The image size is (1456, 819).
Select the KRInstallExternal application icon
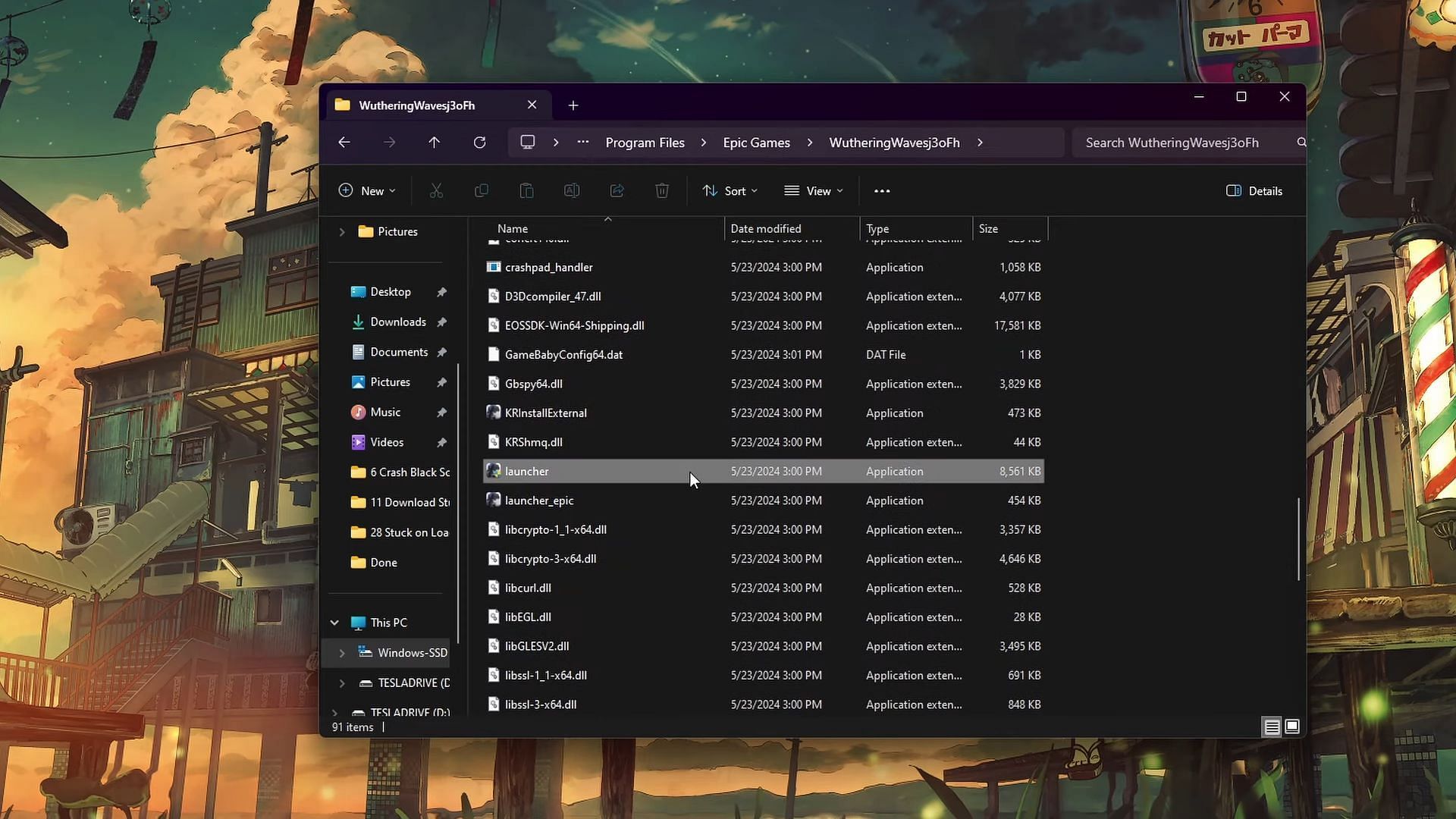coord(493,413)
